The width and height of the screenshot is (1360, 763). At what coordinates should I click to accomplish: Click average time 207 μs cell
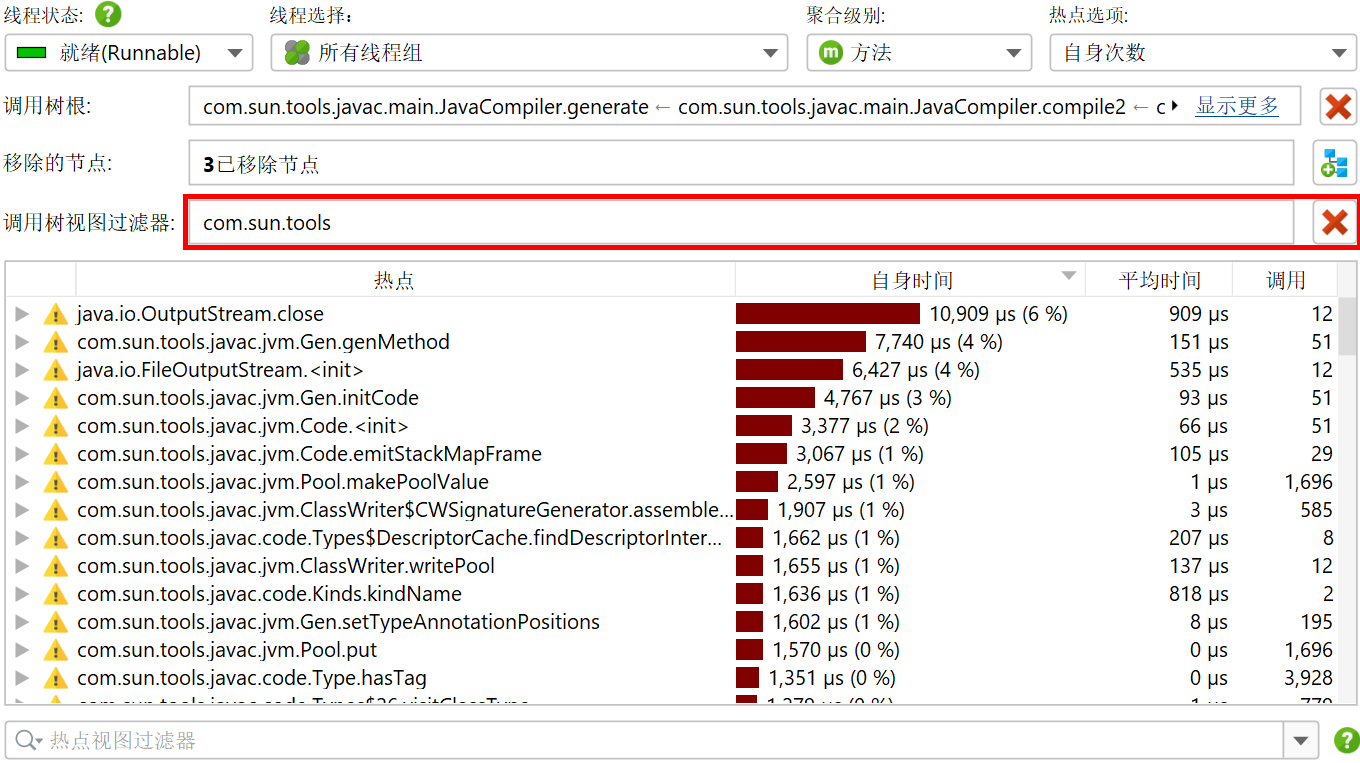(1198, 538)
